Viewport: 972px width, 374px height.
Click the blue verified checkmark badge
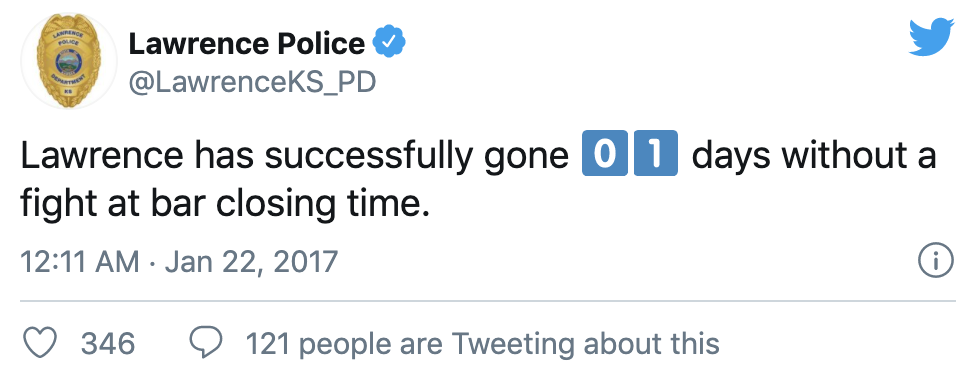pyautogui.click(x=389, y=43)
